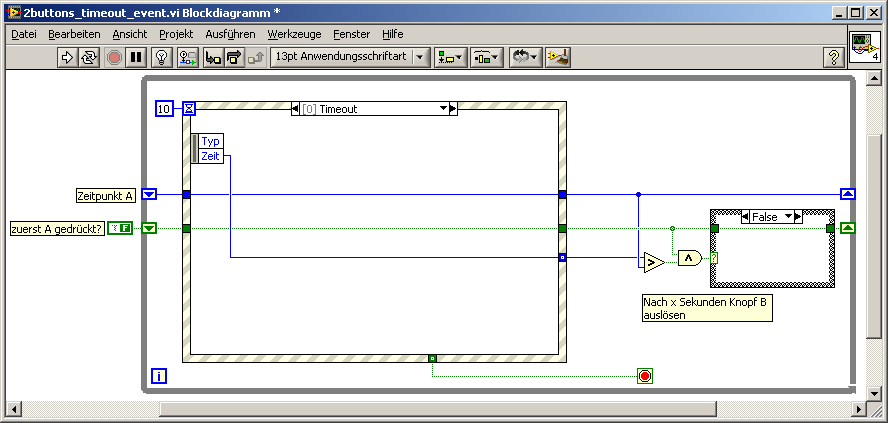888x423 pixels.
Task: Select the AND logic gate node
Action: click(689, 258)
